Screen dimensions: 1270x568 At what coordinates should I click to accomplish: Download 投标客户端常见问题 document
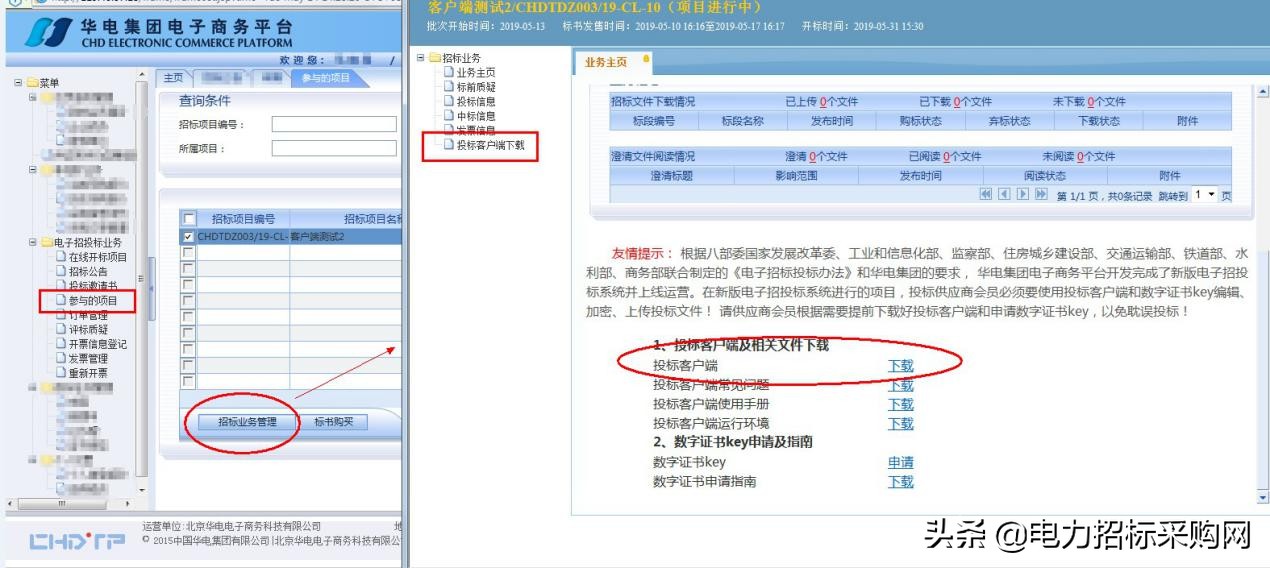tap(901, 385)
